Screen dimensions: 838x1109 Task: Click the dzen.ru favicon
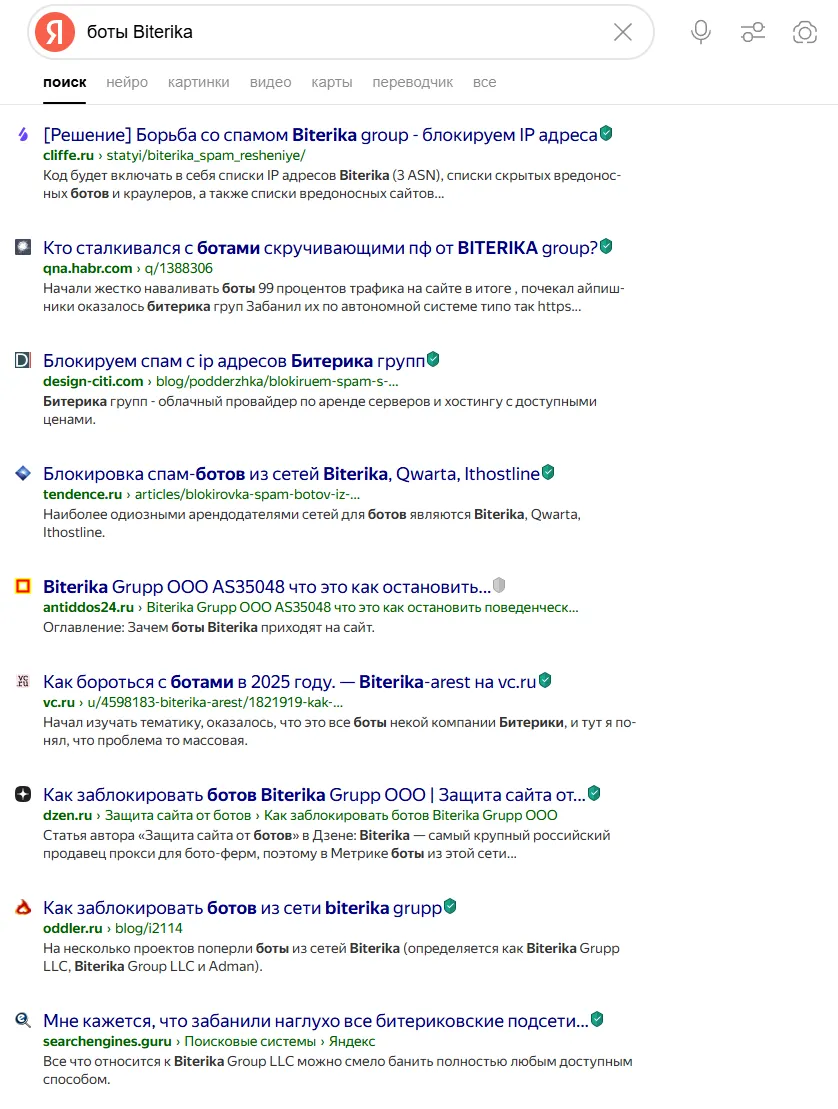(x=23, y=794)
